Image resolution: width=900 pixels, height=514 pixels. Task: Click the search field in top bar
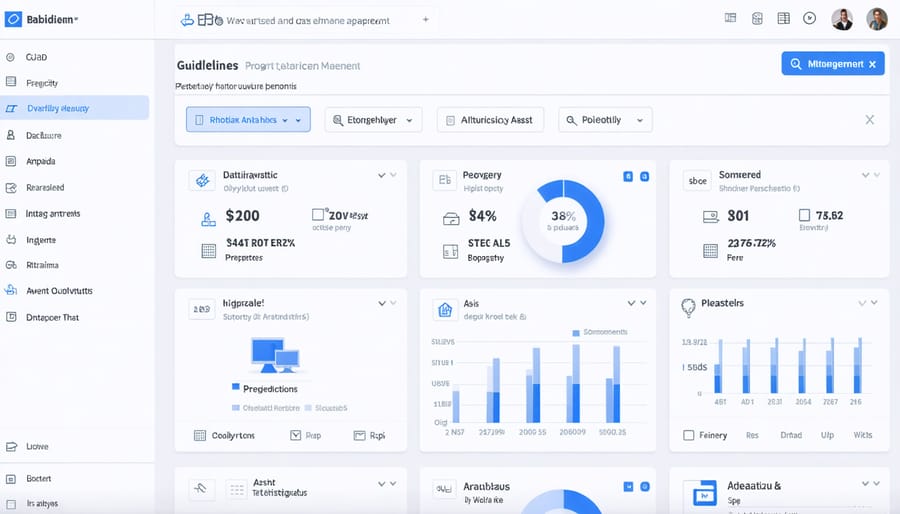[307, 20]
